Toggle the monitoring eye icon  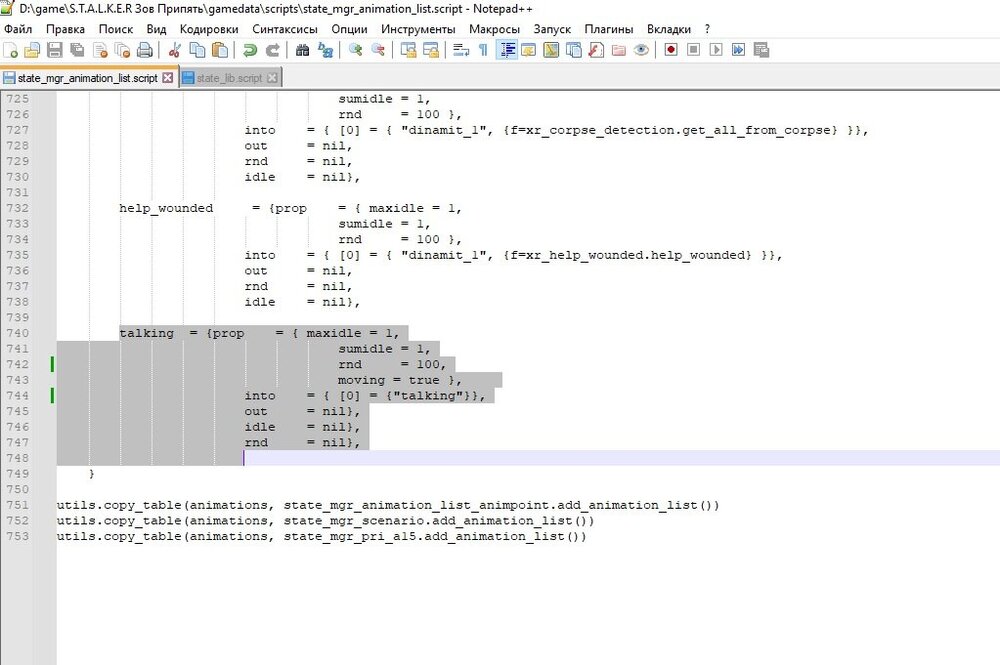[641, 50]
